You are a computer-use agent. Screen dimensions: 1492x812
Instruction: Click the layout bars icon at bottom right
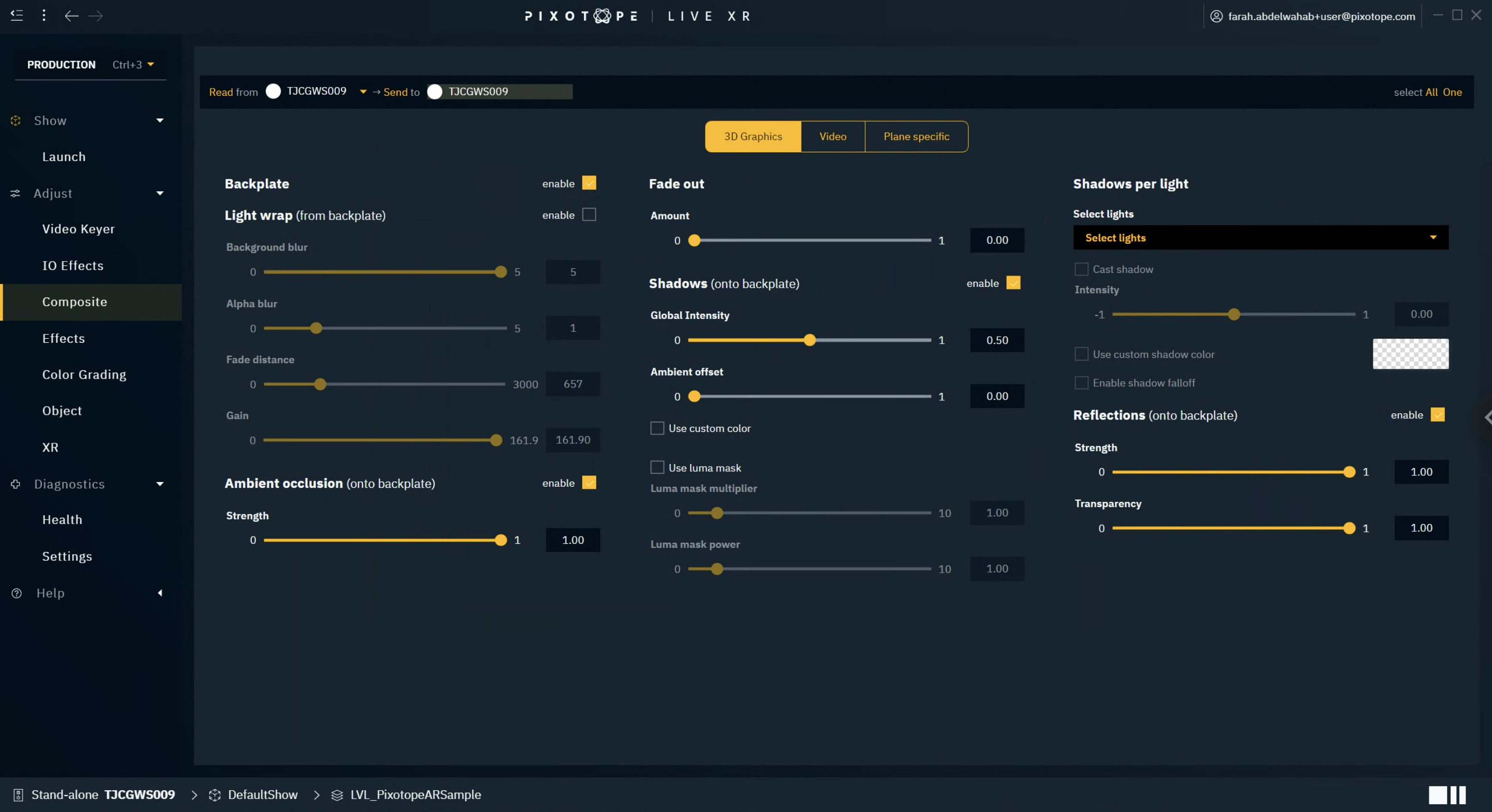1447,795
